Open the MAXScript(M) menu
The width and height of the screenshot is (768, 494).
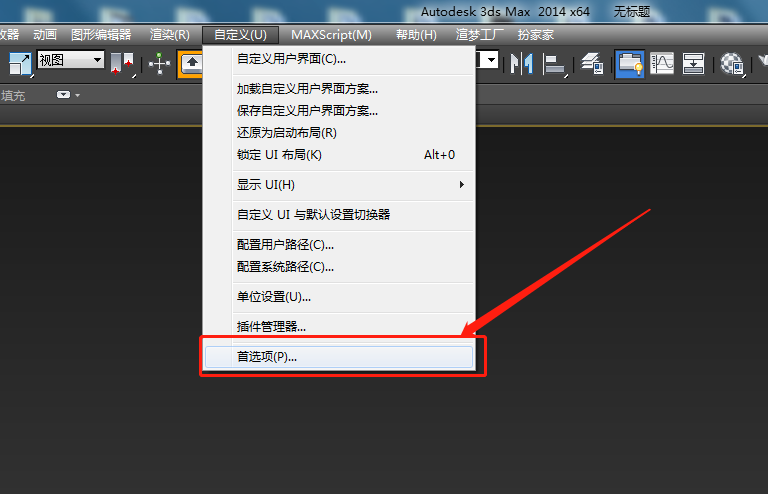coord(331,35)
